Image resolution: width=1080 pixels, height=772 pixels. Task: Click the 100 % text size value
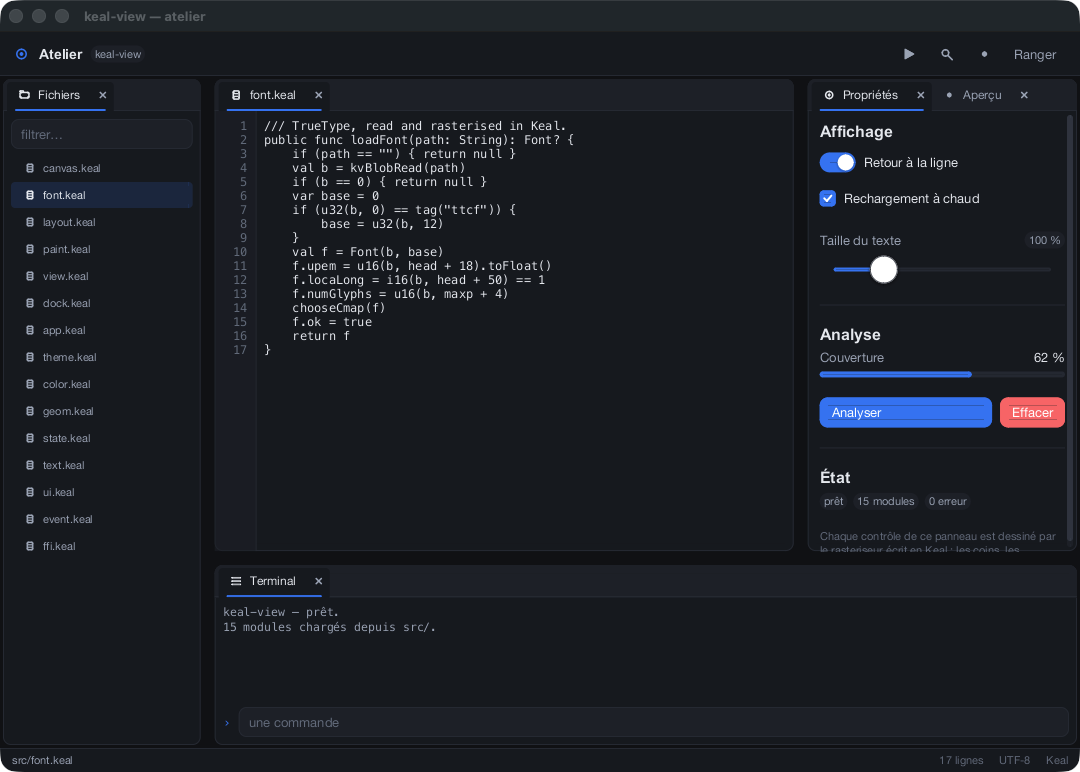click(x=1044, y=240)
